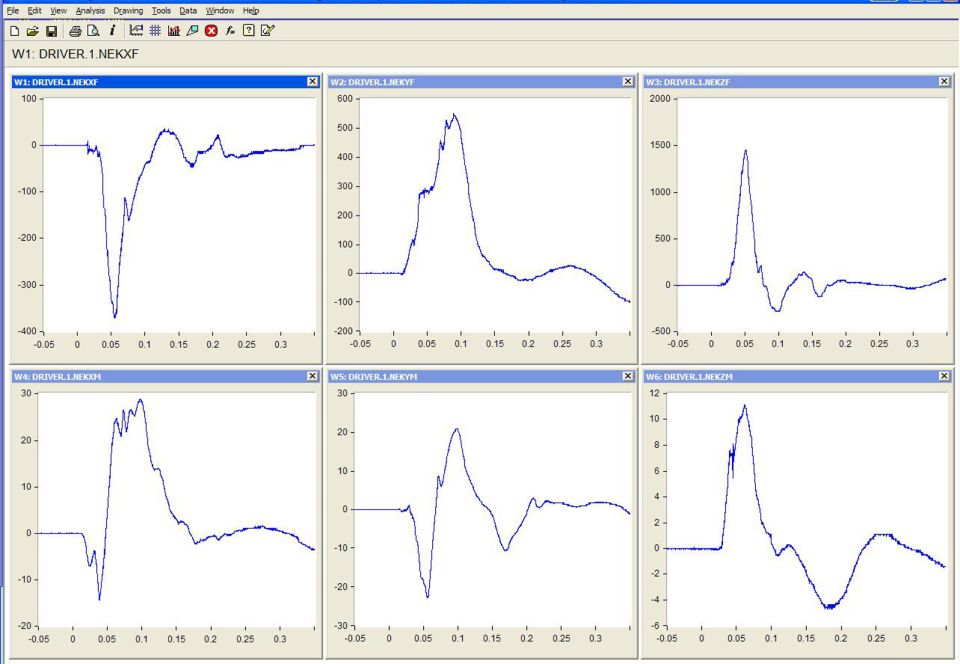Open help with the question mark icon
Screen dimensions: 960x664
point(249,31)
